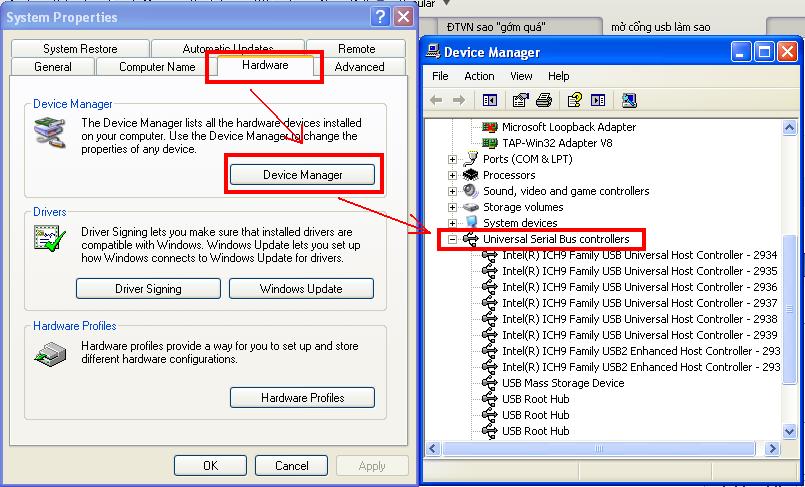Open browser tab 'ĐTVN sao "gớm quá"'
The image size is (805, 487).
point(518,27)
